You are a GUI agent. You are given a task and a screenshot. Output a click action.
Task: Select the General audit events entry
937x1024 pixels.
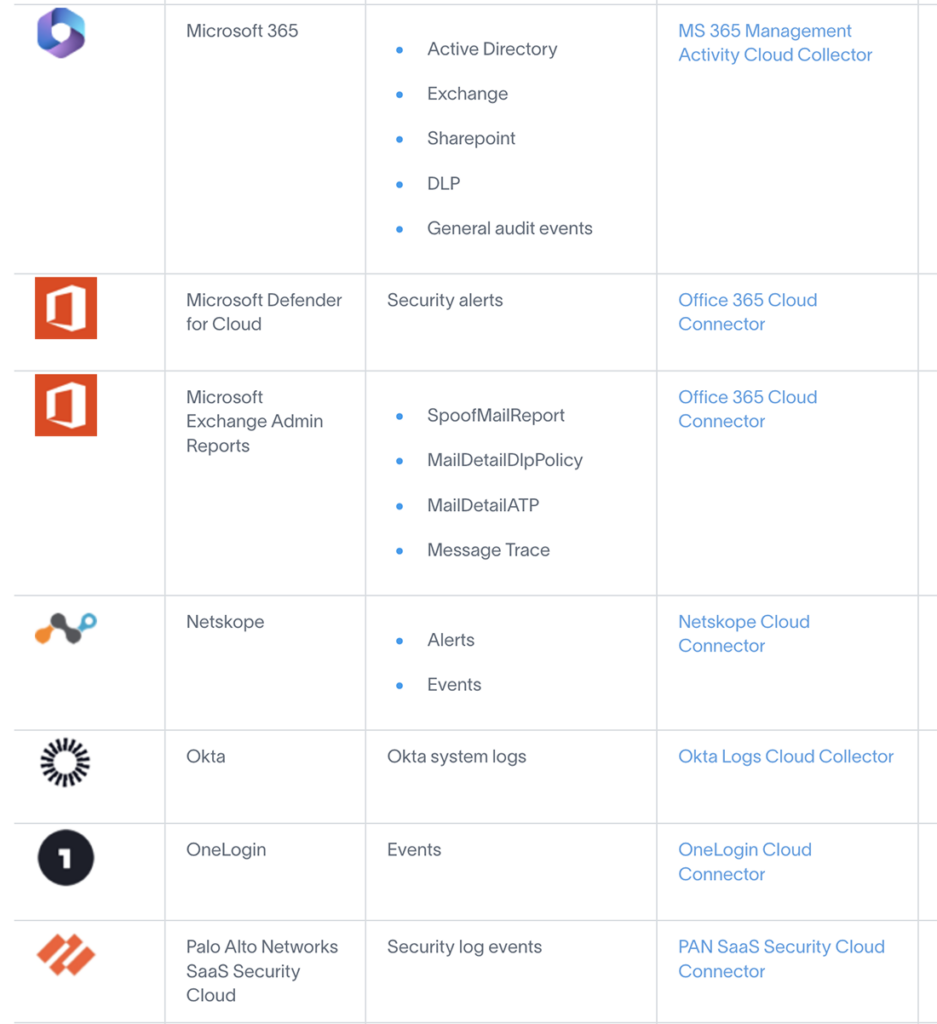tap(509, 228)
